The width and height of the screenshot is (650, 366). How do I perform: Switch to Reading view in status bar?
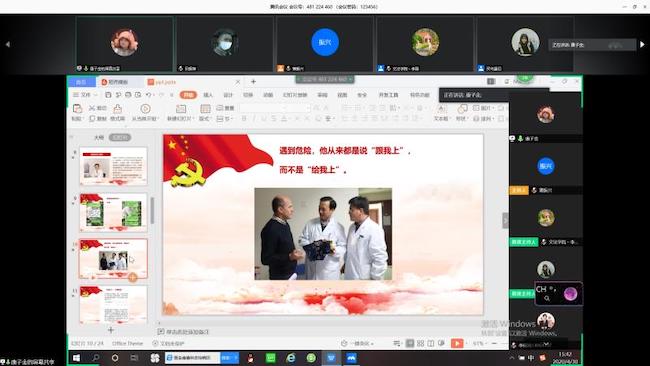[x=431, y=343]
